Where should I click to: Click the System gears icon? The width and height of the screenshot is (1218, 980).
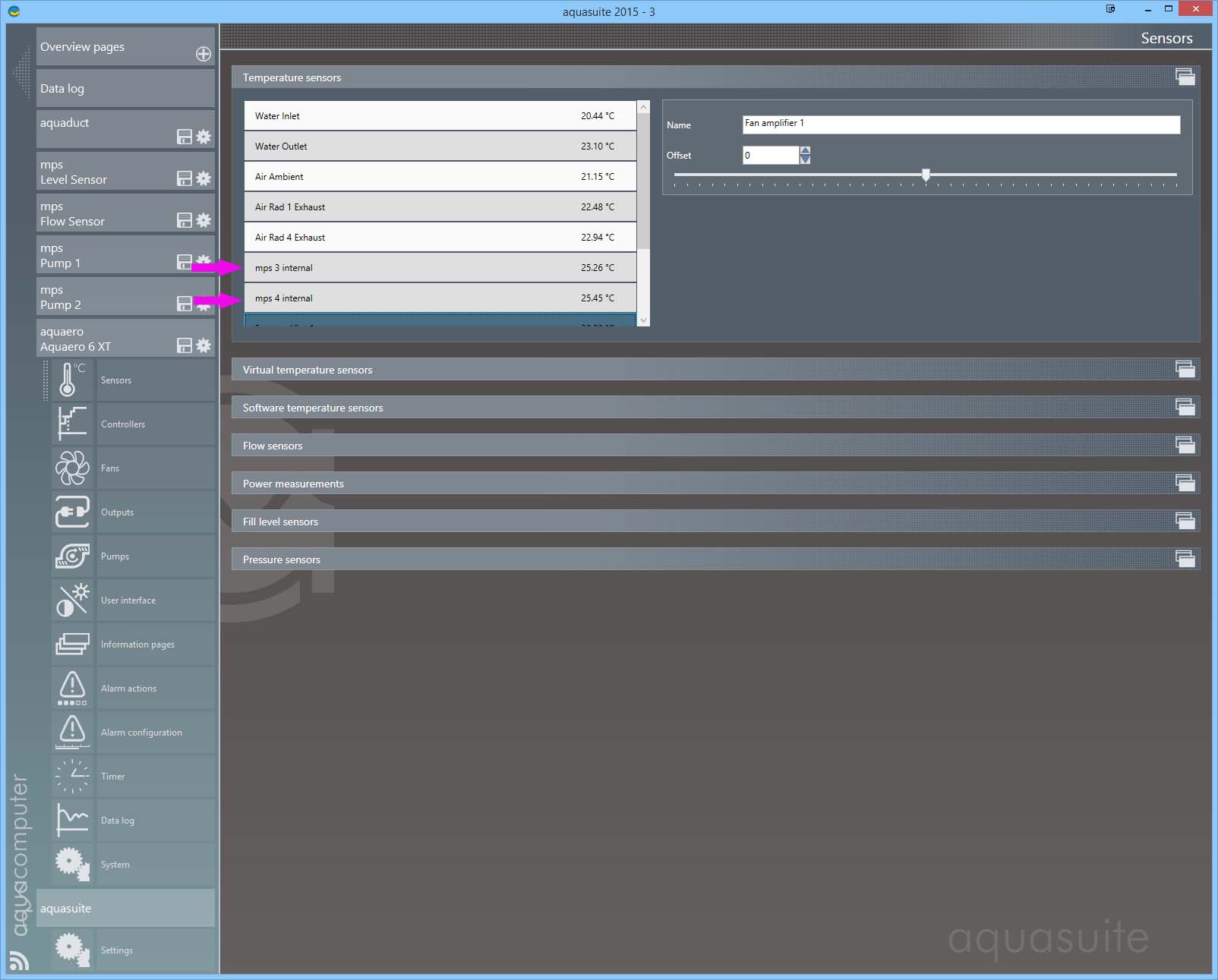click(72, 864)
